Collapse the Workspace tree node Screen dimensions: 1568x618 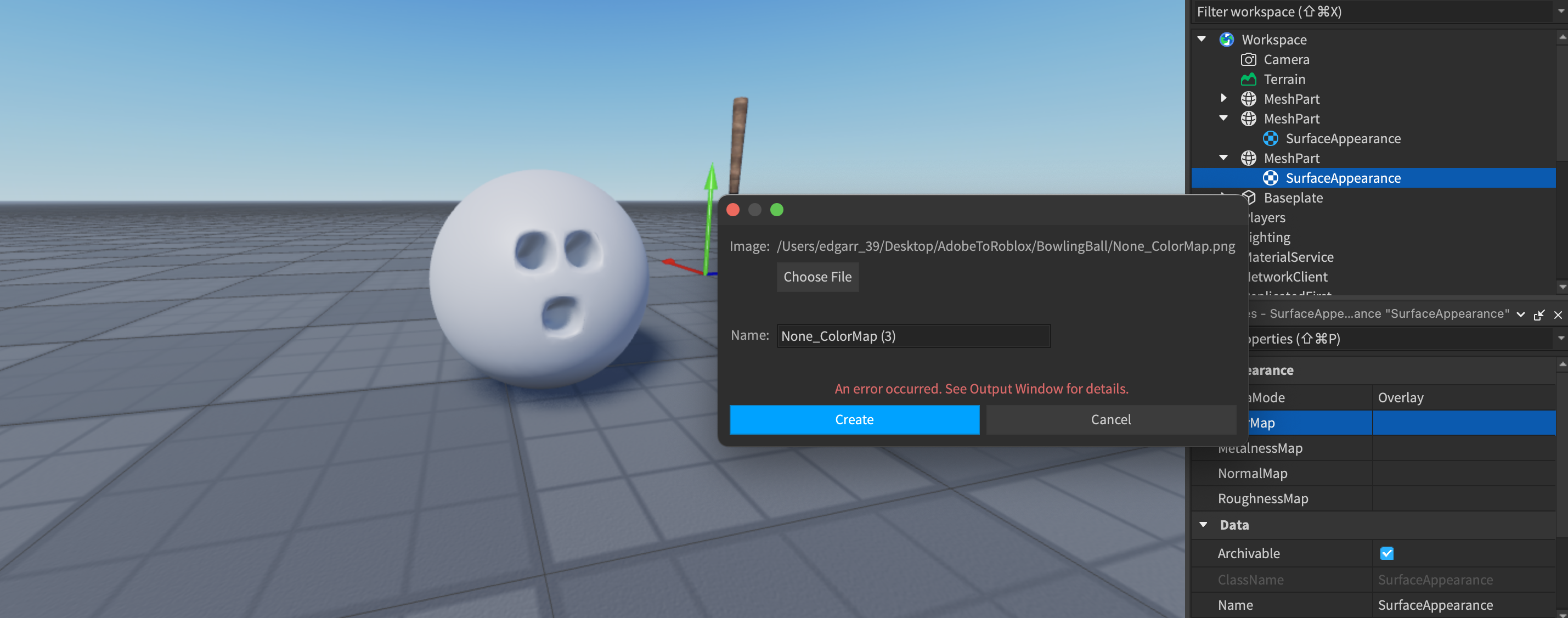(1201, 39)
